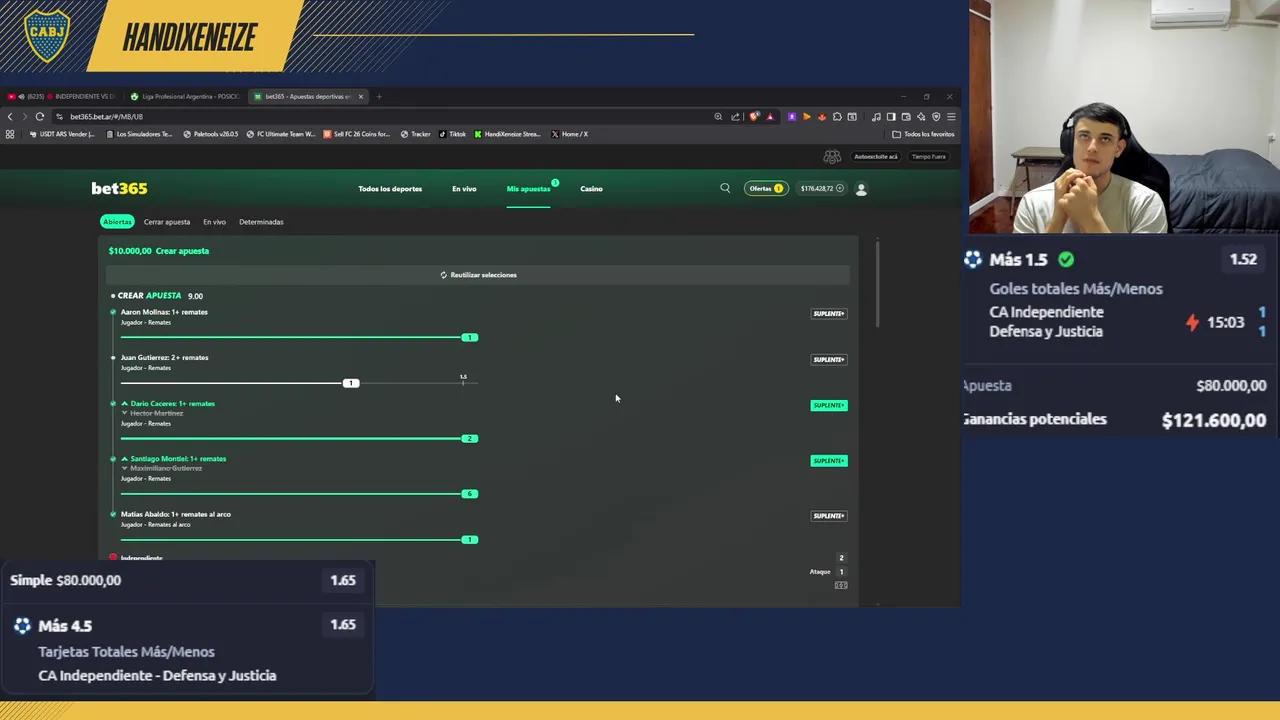Click the Brave shield icon
The height and width of the screenshot is (720, 1280).
tap(754, 116)
